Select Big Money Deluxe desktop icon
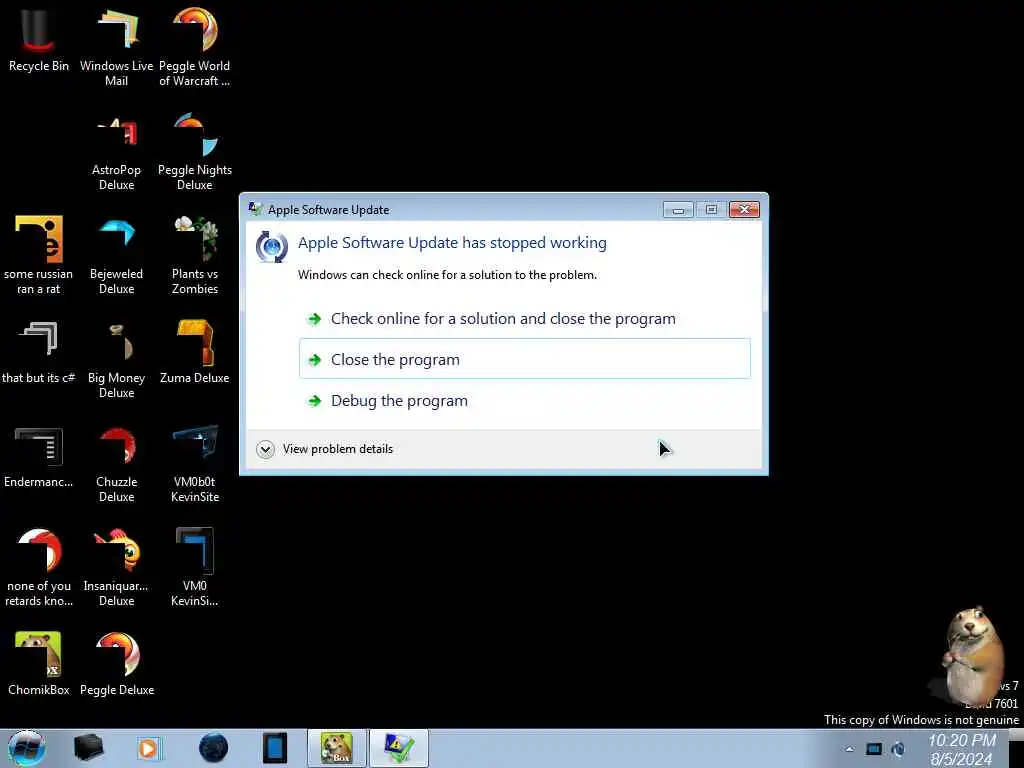This screenshot has height=768, width=1024. [116, 359]
